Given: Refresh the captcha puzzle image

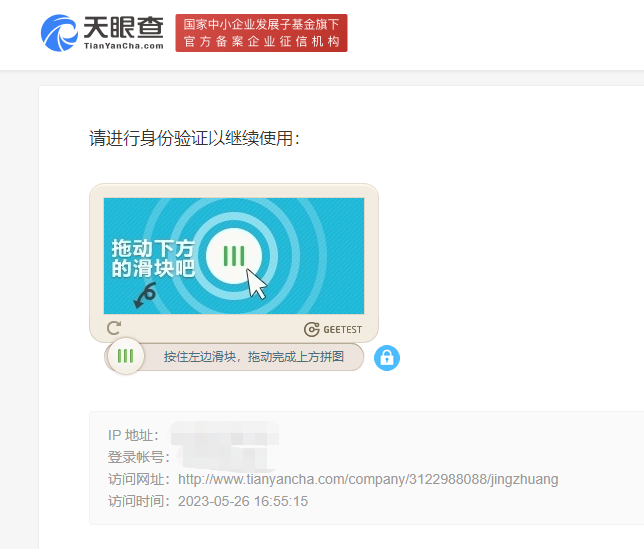Looking at the screenshot, I should tap(114, 328).
